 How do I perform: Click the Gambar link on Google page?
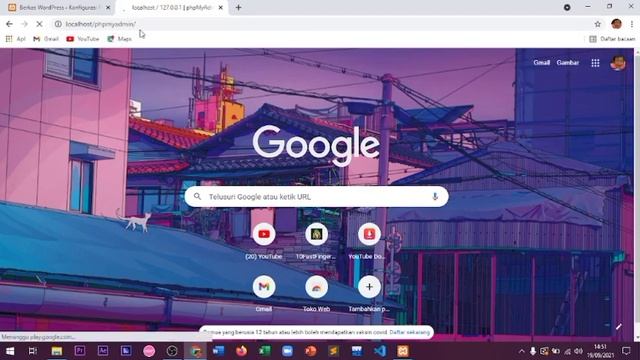point(568,62)
